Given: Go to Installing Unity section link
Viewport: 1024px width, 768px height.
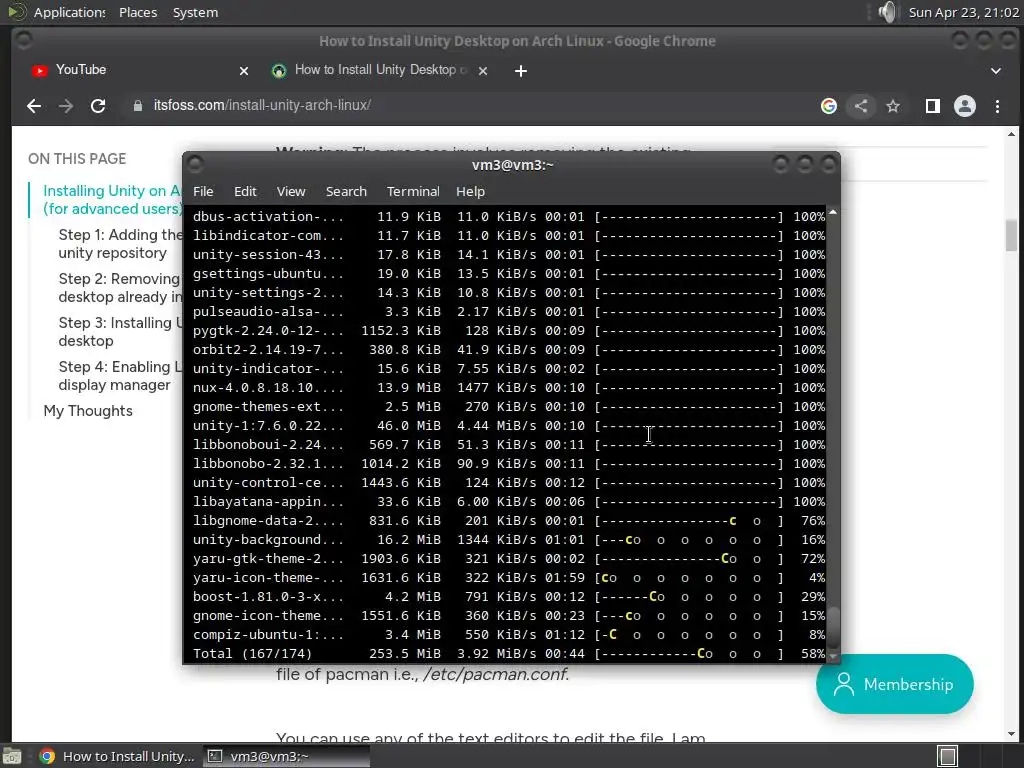Looking at the screenshot, I should (112, 200).
